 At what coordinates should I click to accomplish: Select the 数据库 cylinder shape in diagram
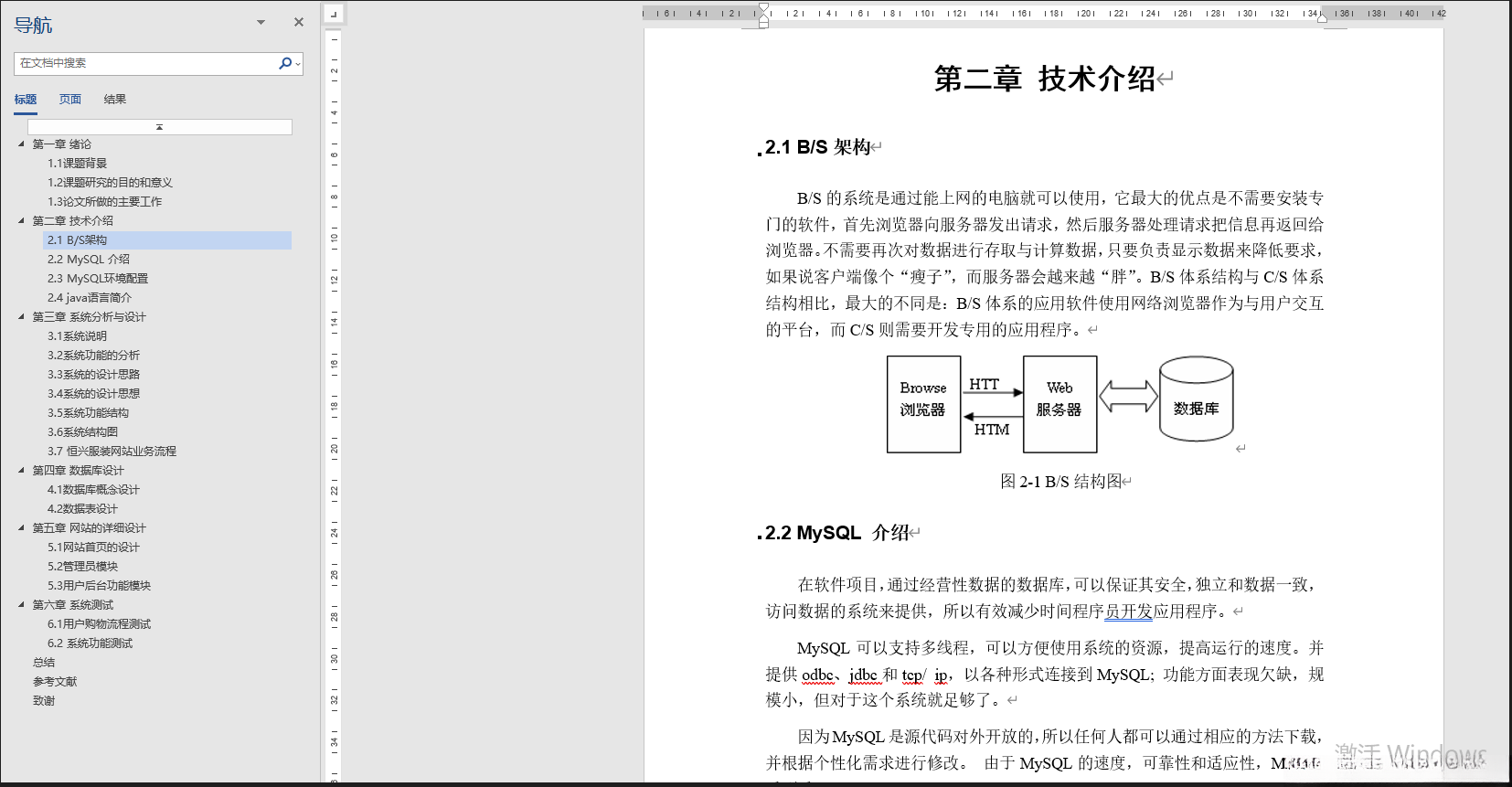click(x=1197, y=399)
